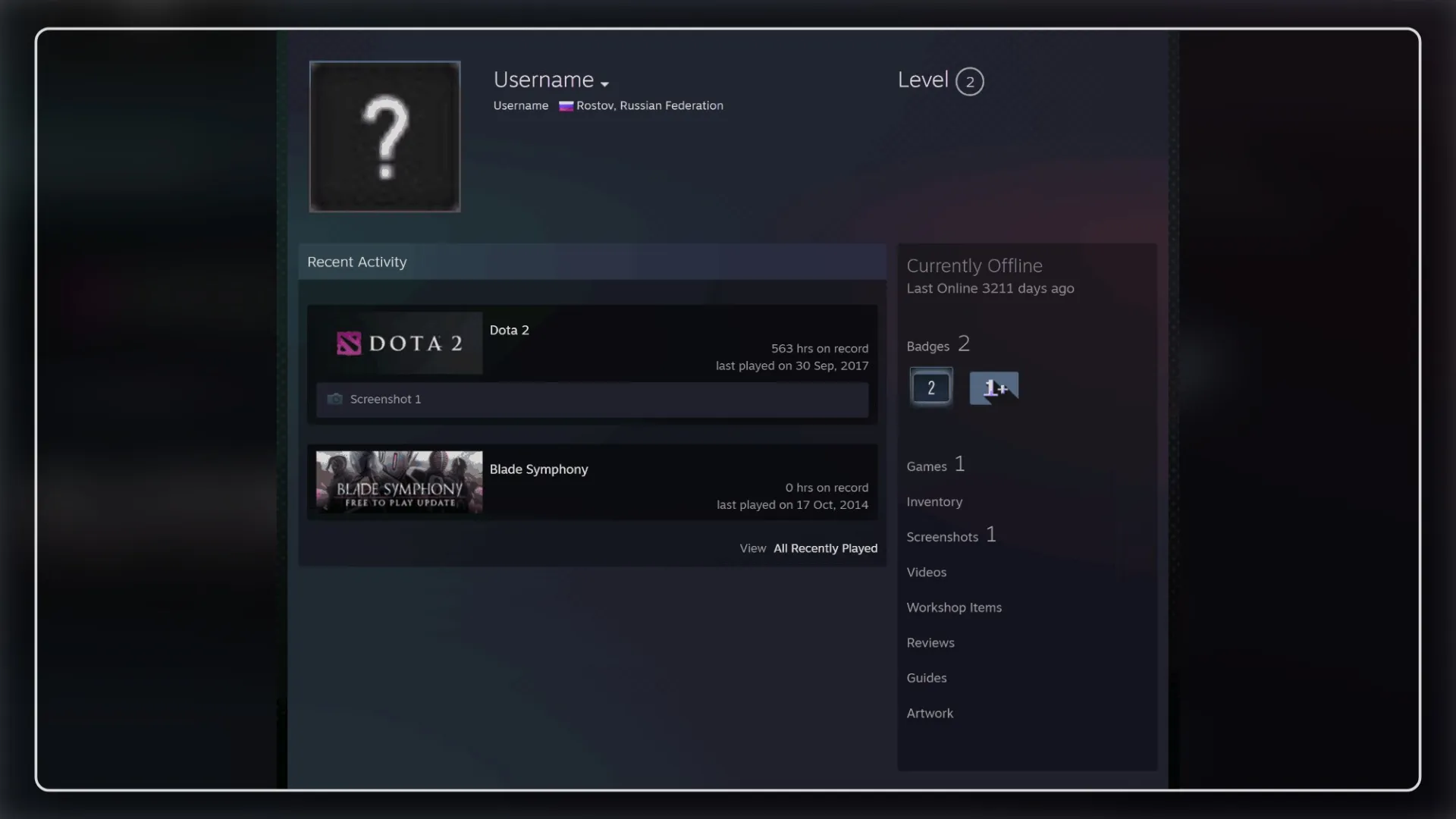Open the Videos link

[926, 573]
